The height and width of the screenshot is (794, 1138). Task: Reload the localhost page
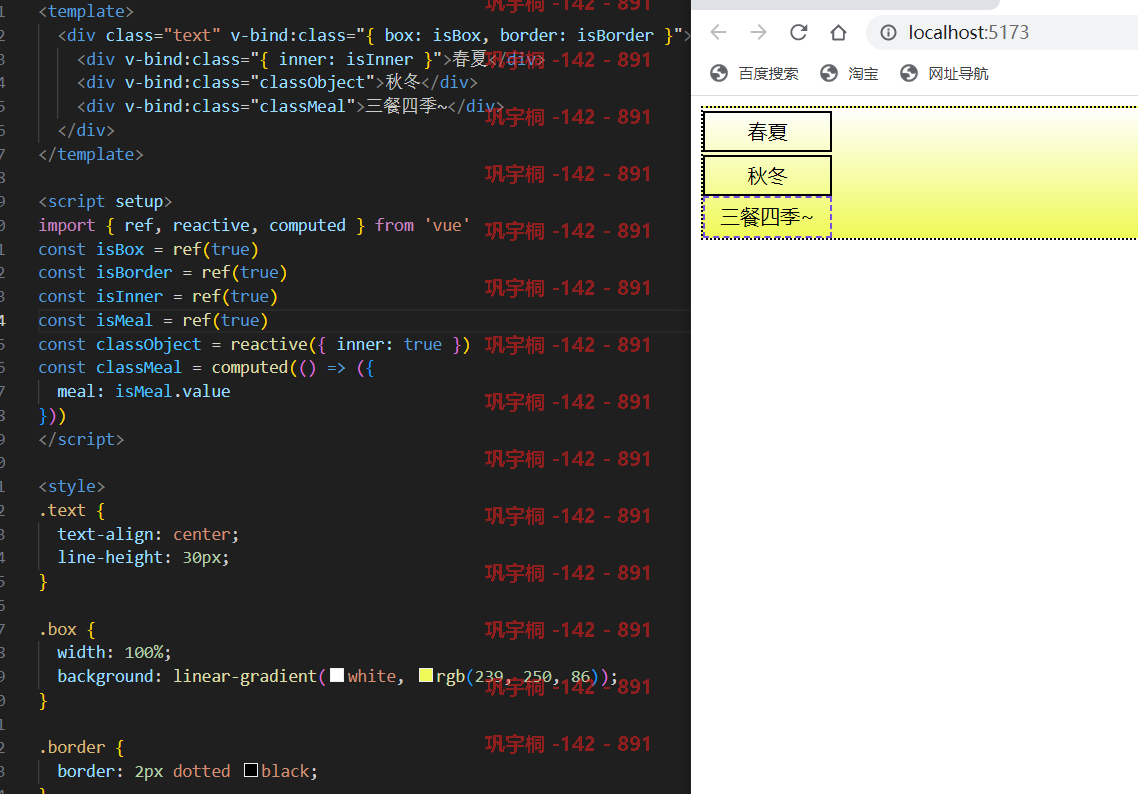click(x=798, y=32)
